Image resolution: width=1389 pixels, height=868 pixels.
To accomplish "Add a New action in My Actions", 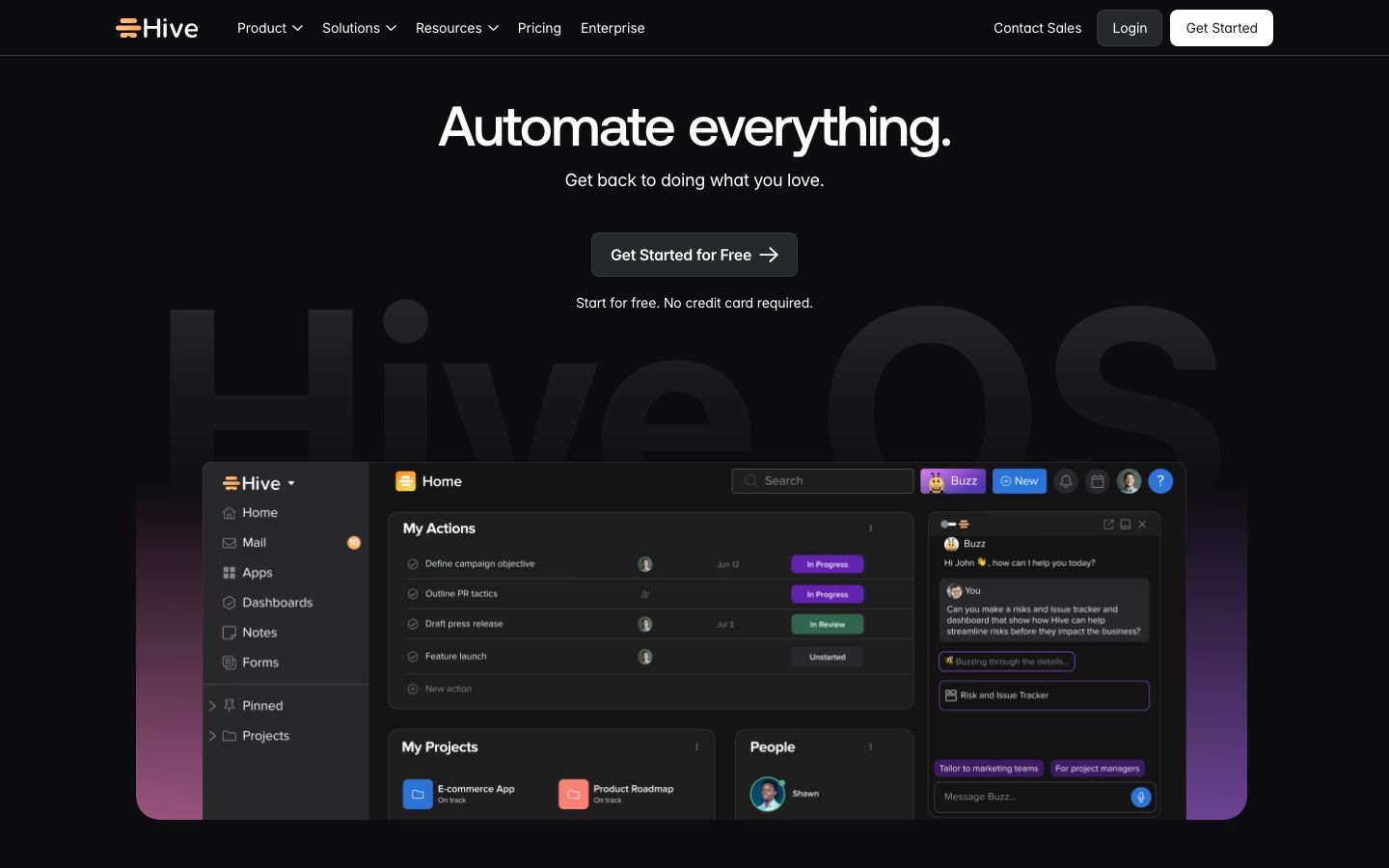I will tap(440, 689).
